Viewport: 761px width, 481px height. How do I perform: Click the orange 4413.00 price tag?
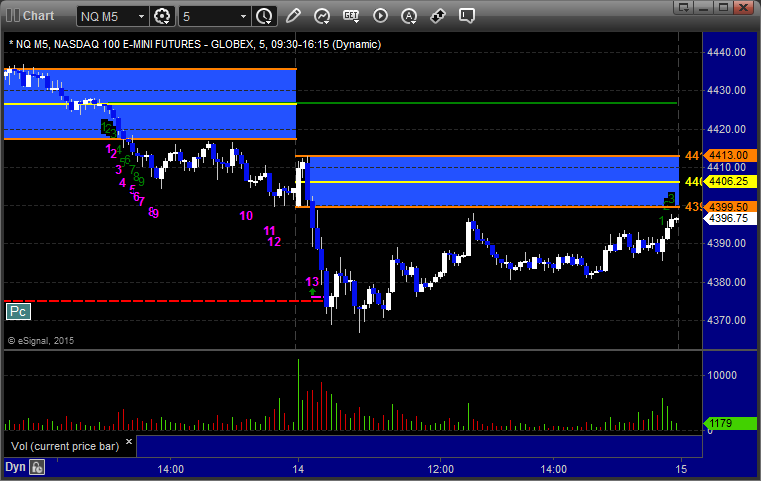click(x=729, y=155)
